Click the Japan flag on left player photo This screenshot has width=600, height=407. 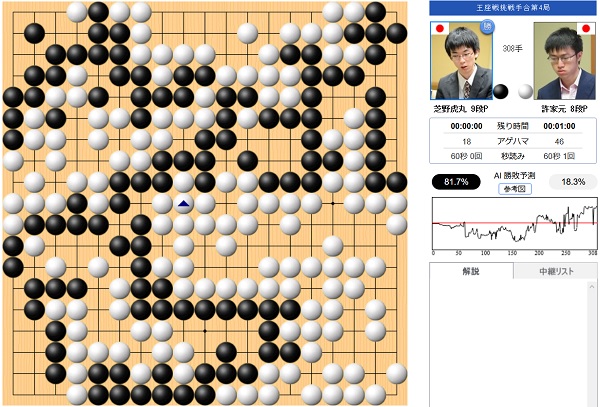(440, 28)
